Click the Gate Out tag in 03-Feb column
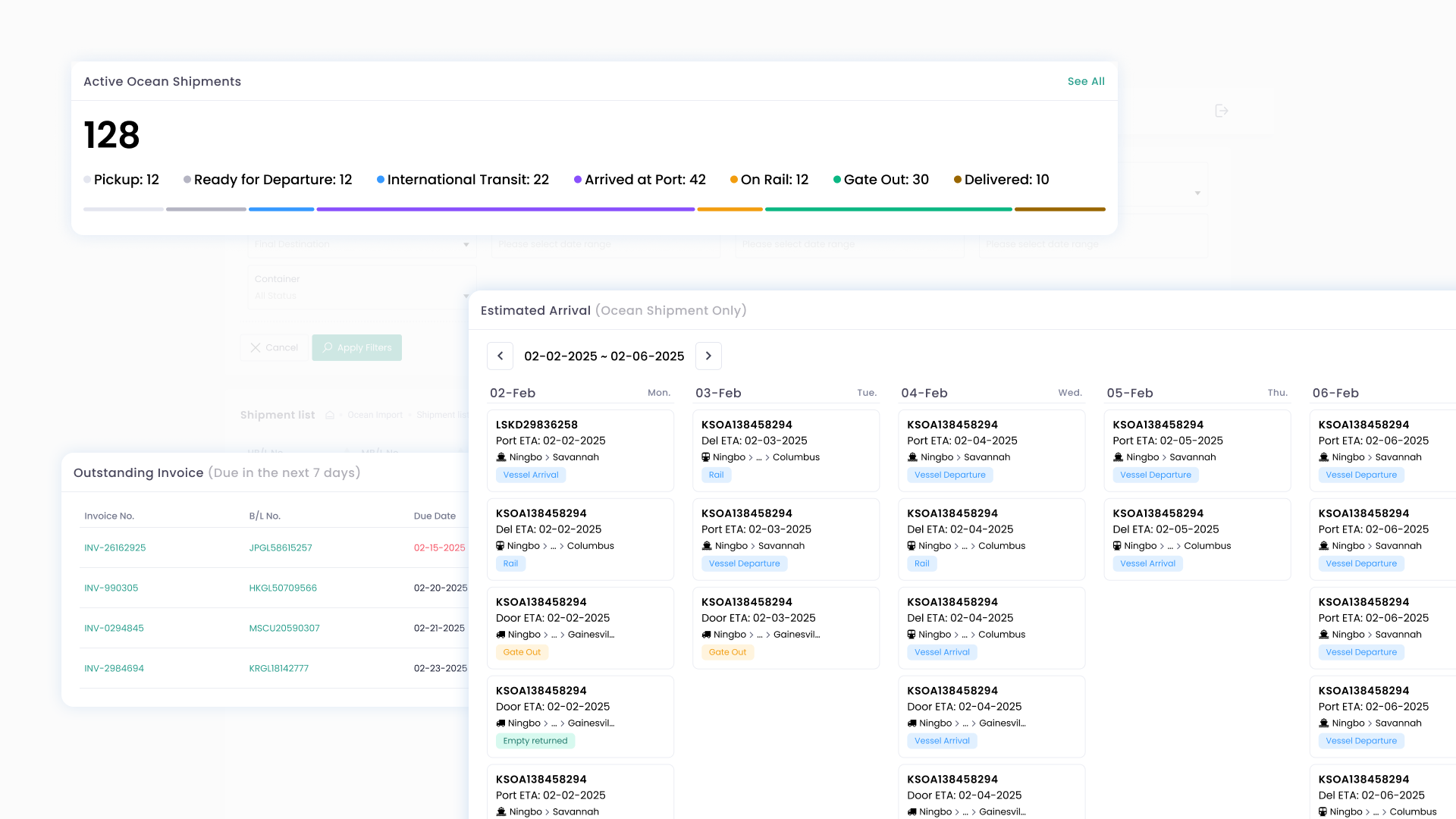 (x=727, y=652)
